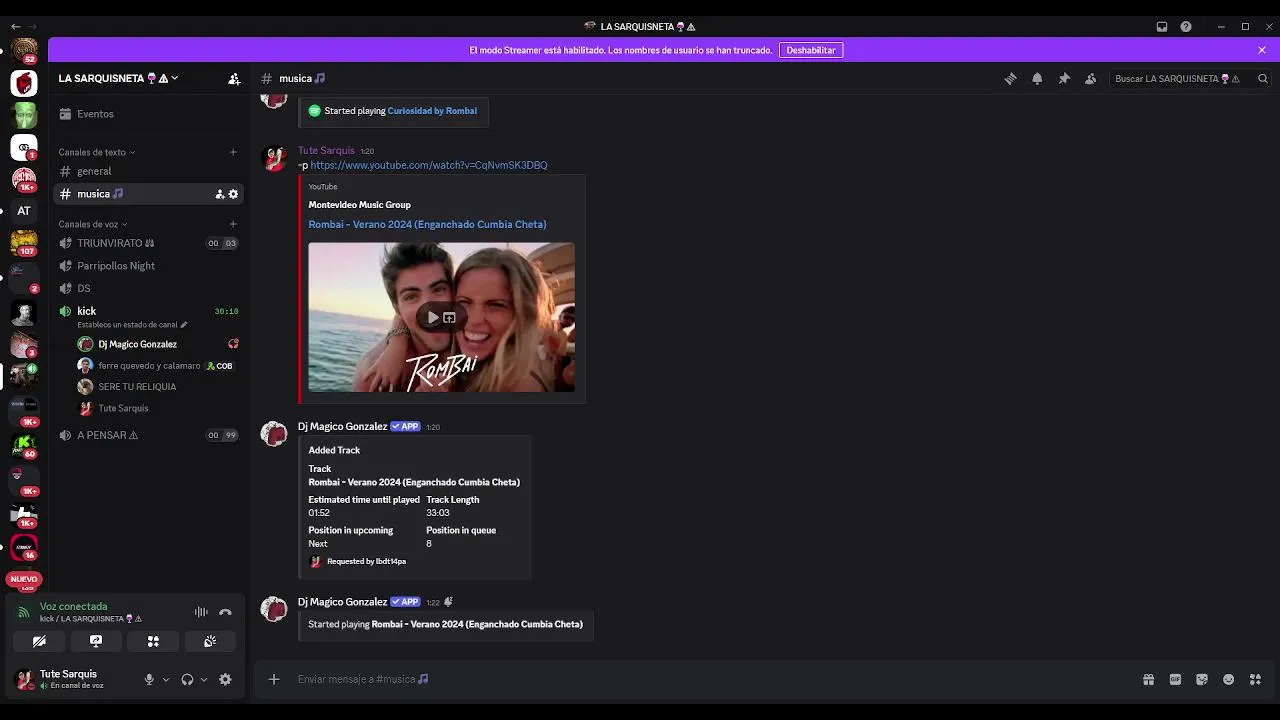This screenshot has height=720, width=1280.
Task: Create invite for musica channel
Action: click(x=220, y=194)
